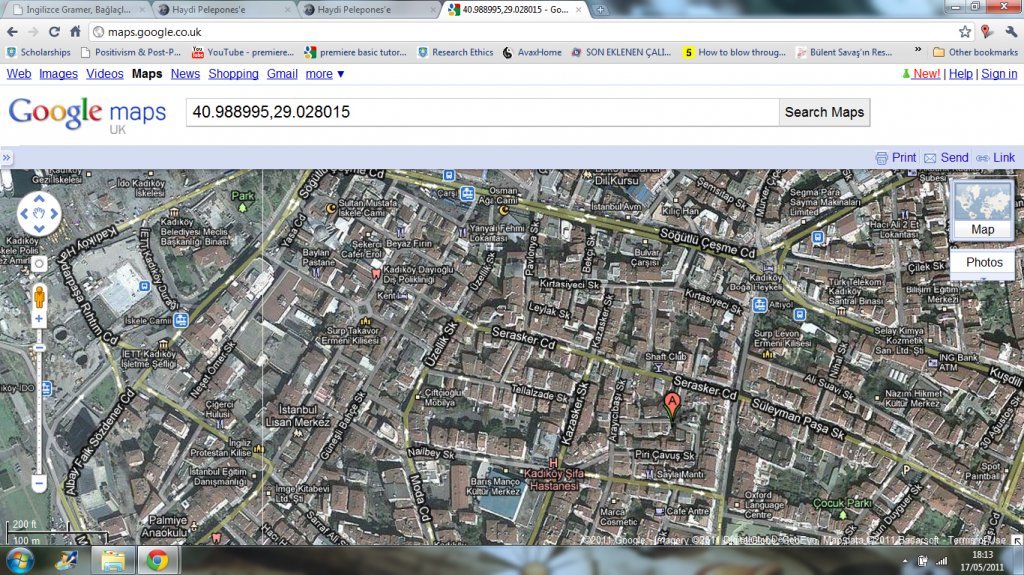Open the Chrome wrench settings menu

[x=1011, y=31]
